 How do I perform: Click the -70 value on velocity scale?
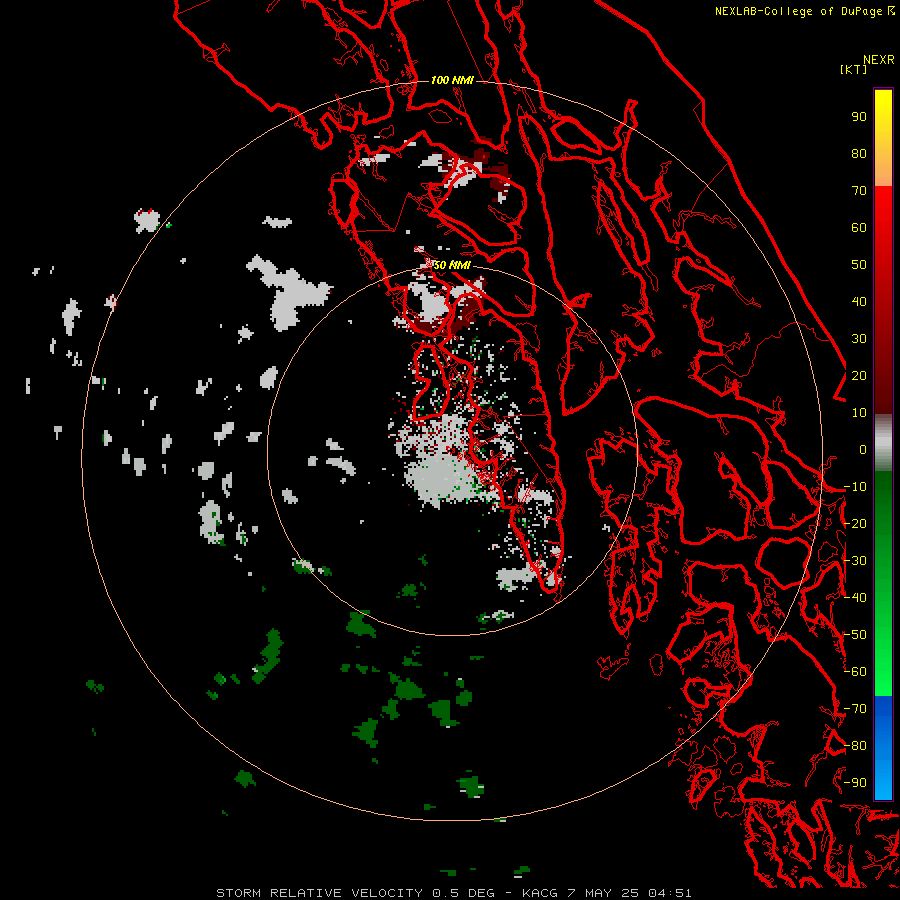(855, 709)
